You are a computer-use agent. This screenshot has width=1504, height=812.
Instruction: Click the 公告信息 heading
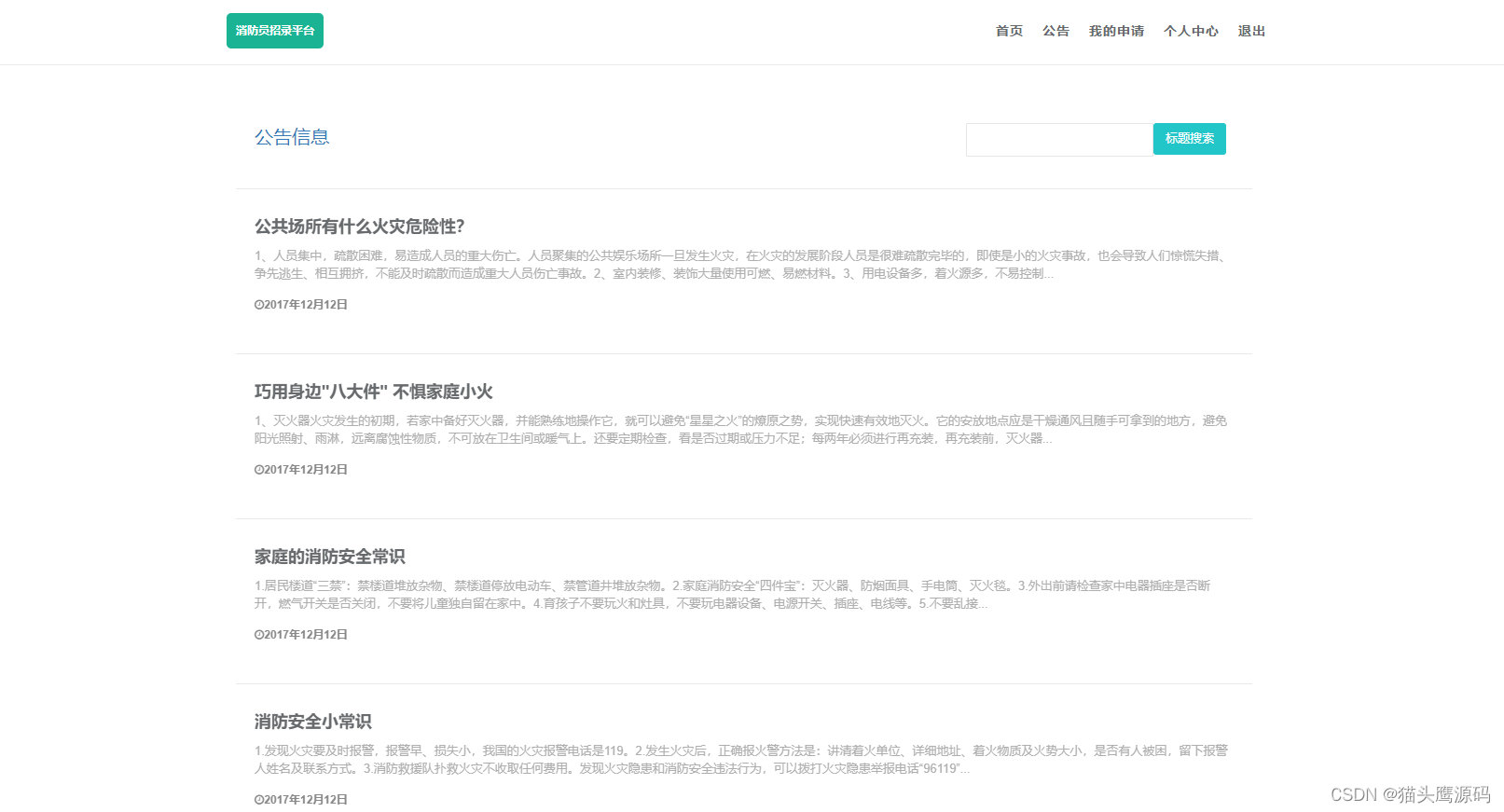click(x=292, y=137)
